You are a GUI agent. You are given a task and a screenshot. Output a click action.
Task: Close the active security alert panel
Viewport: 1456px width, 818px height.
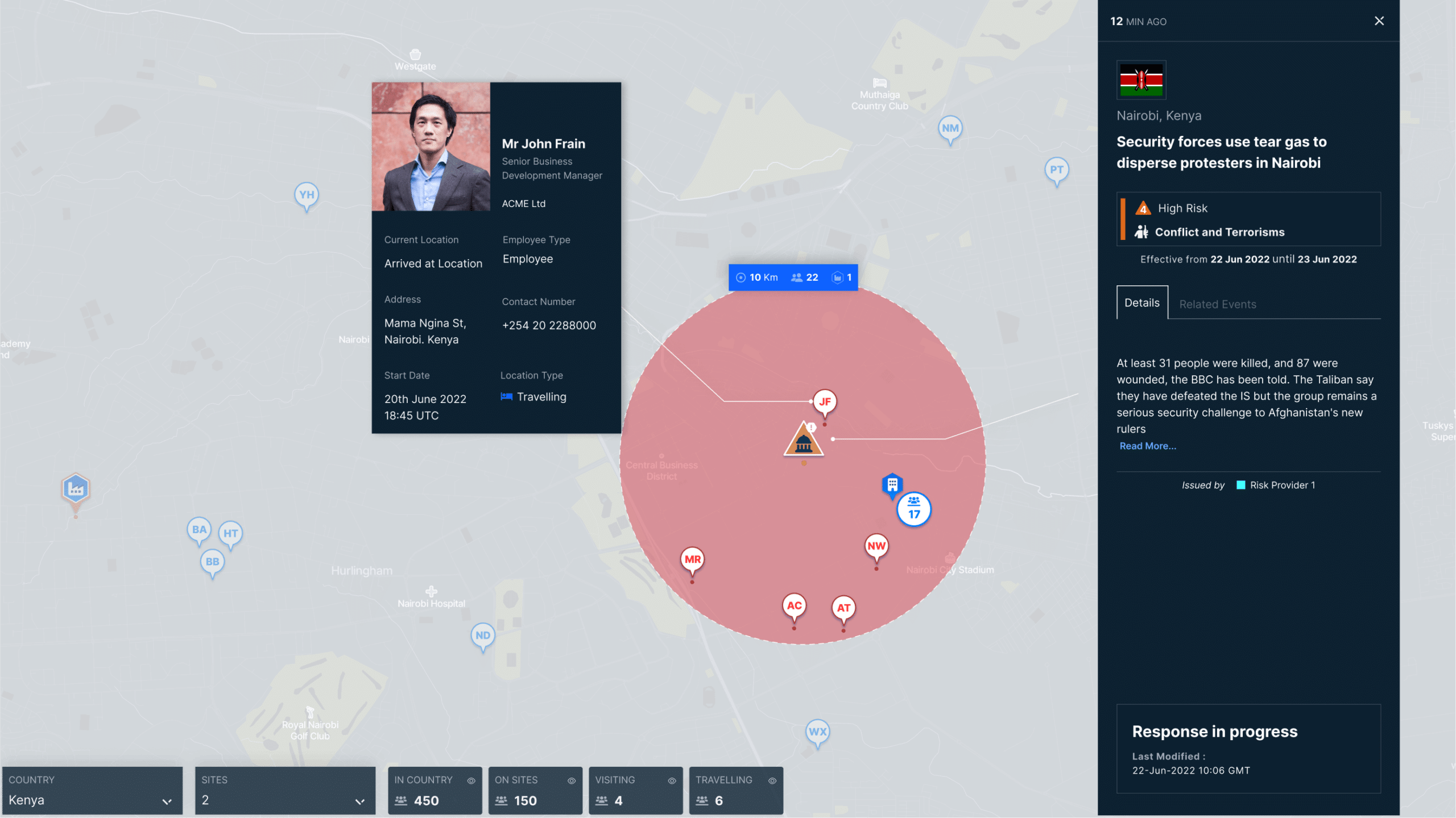(x=1380, y=19)
